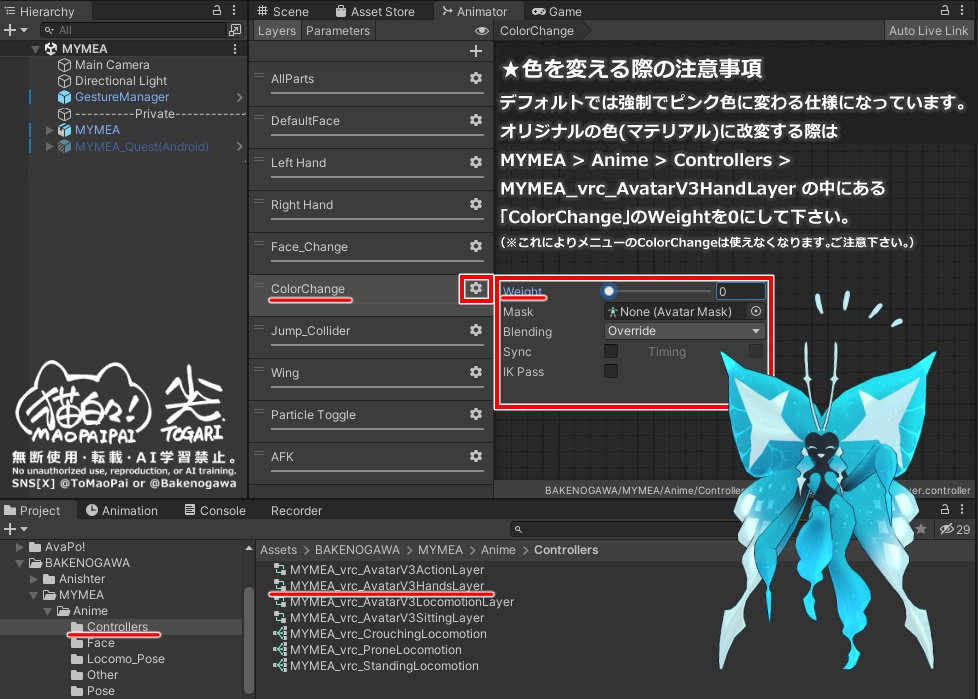Switch to the Parameters tab
The height and width of the screenshot is (699, 978).
pos(337,31)
